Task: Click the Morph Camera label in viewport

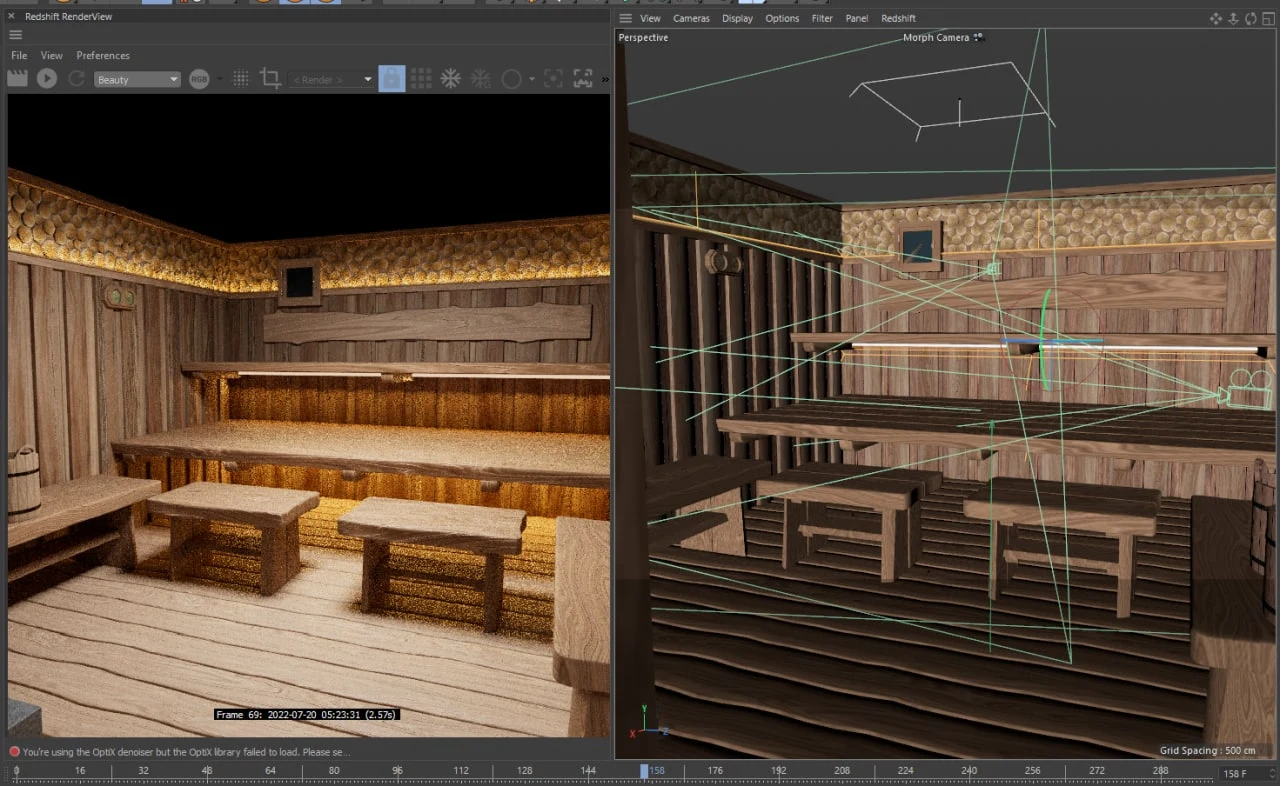Action: pyautogui.click(x=936, y=37)
